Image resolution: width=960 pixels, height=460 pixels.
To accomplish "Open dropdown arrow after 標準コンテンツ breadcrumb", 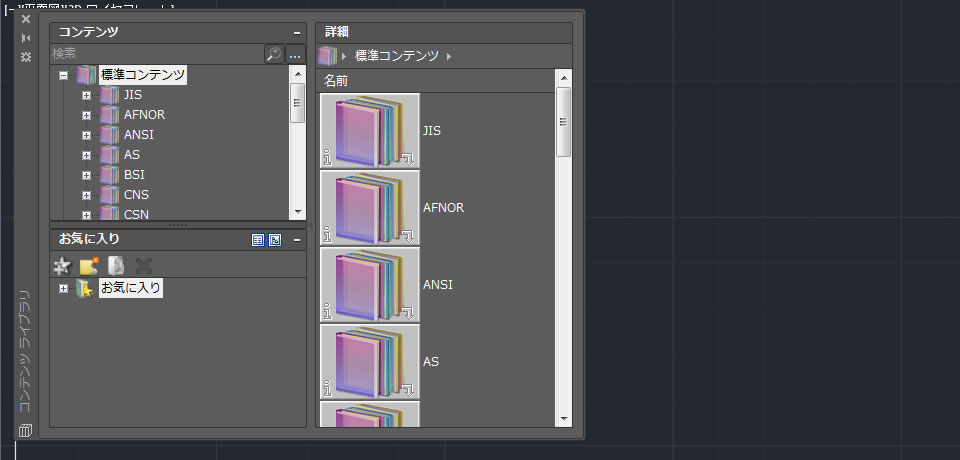I will [x=449, y=56].
